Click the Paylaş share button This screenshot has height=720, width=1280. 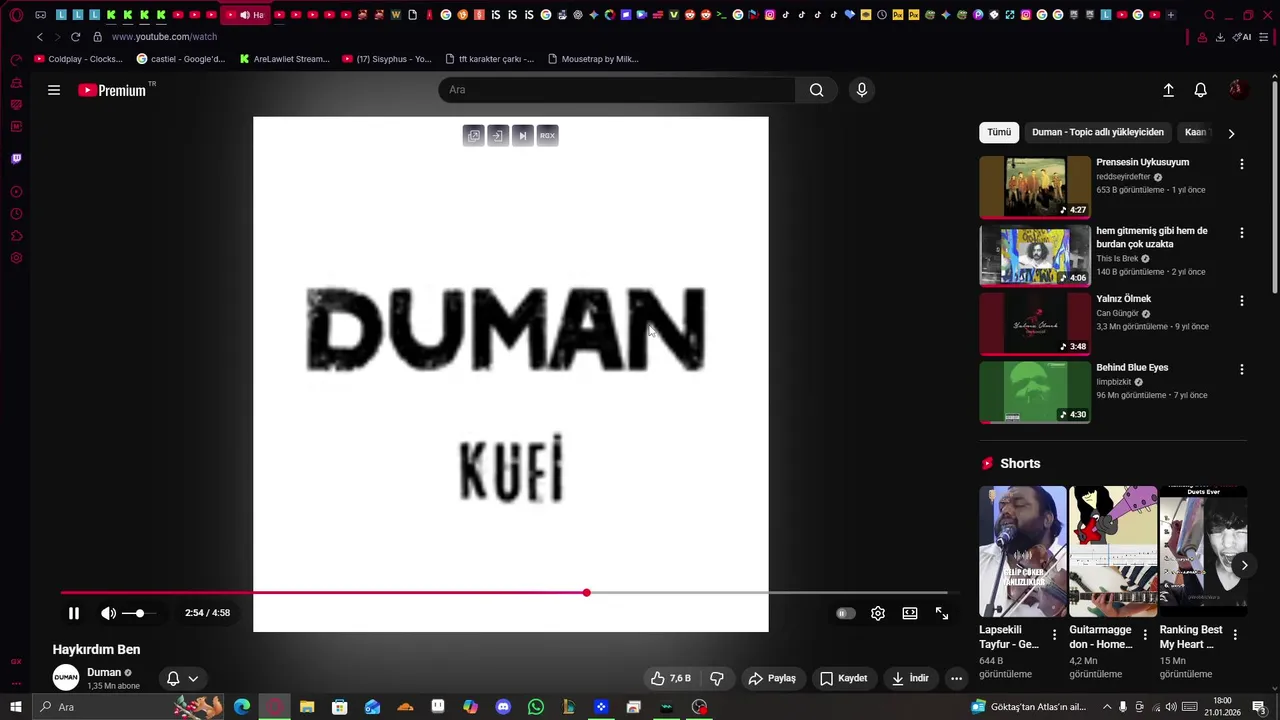[x=772, y=678]
